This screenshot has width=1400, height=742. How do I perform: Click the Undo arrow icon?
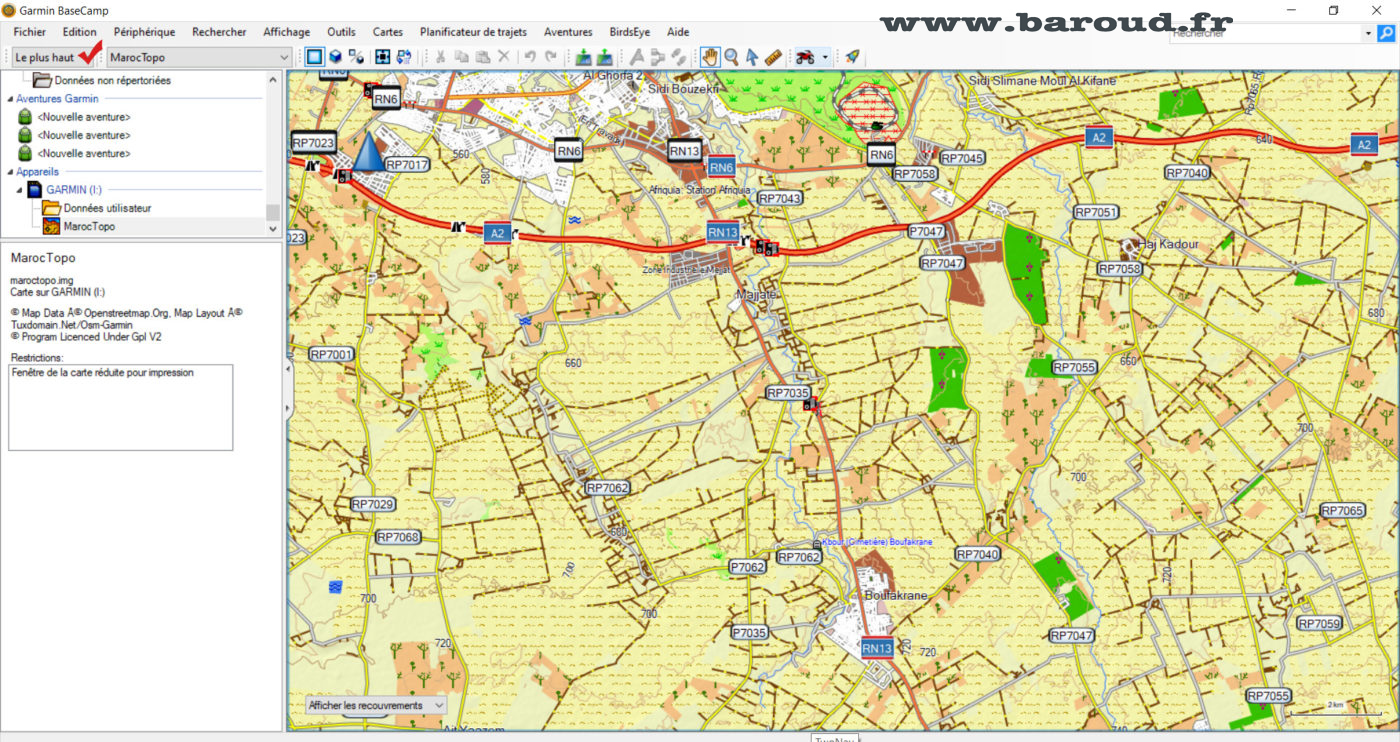click(x=530, y=57)
